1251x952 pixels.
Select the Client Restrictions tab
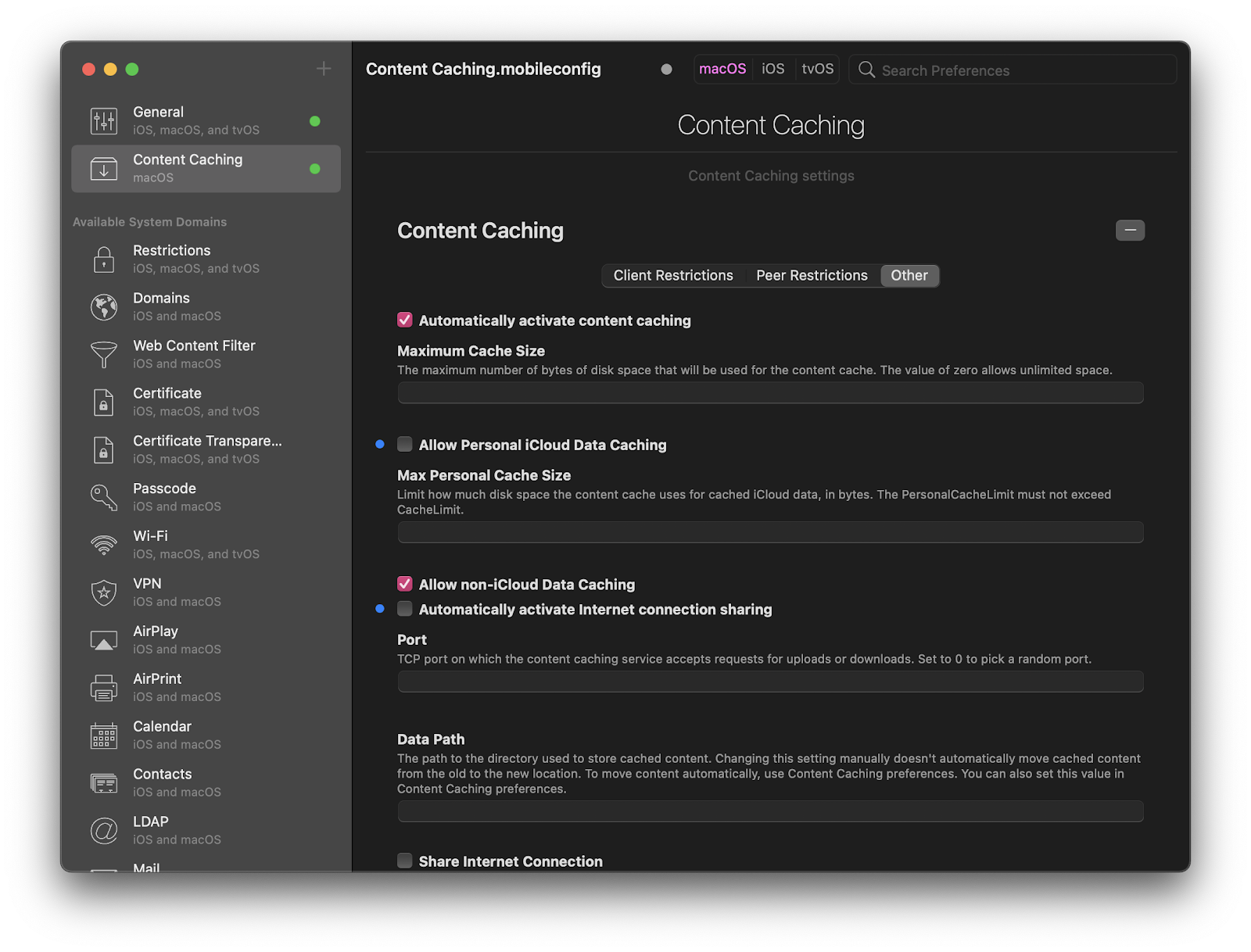coord(673,275)
